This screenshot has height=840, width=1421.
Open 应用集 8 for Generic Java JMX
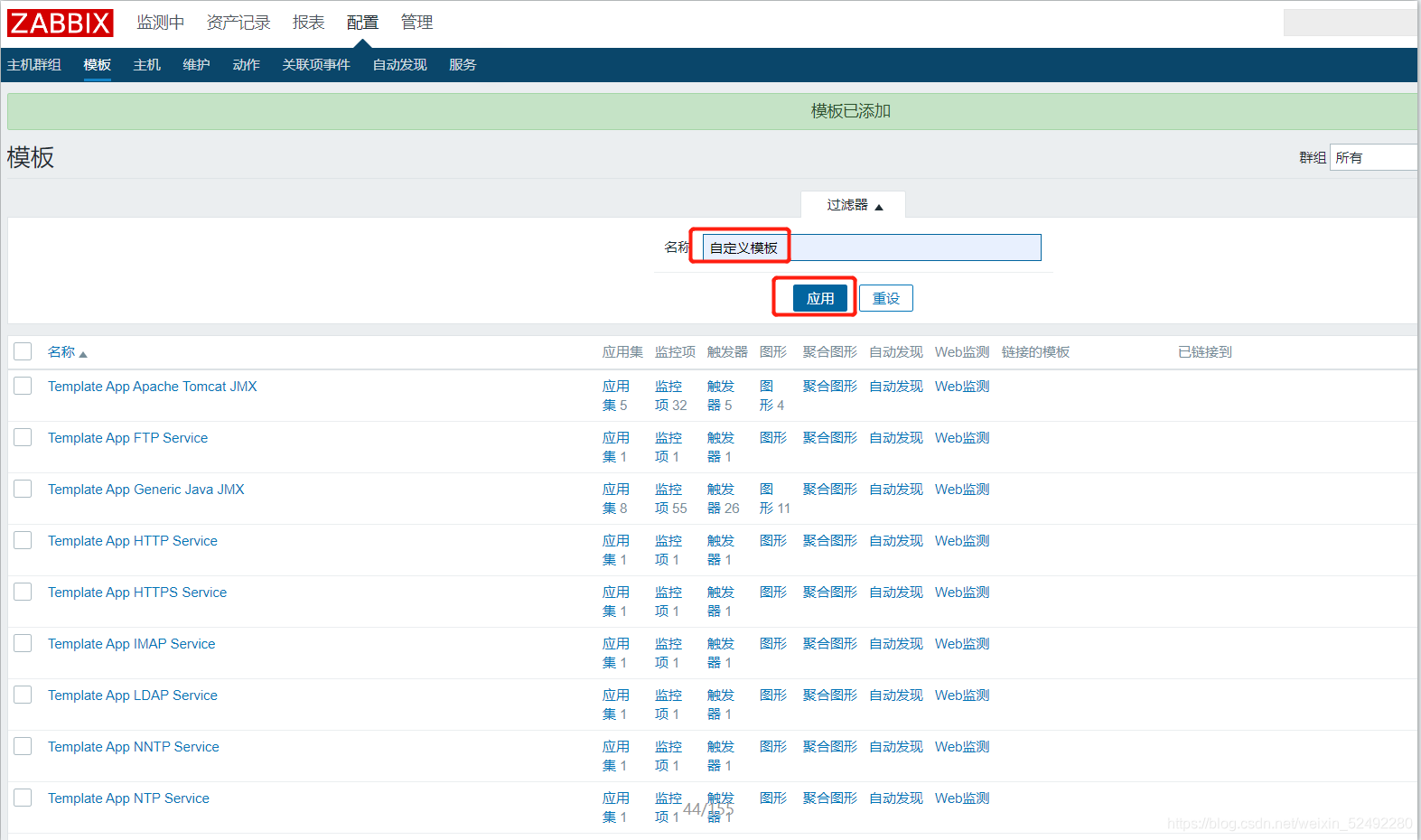pyautogui.click(x=616, y=499)
